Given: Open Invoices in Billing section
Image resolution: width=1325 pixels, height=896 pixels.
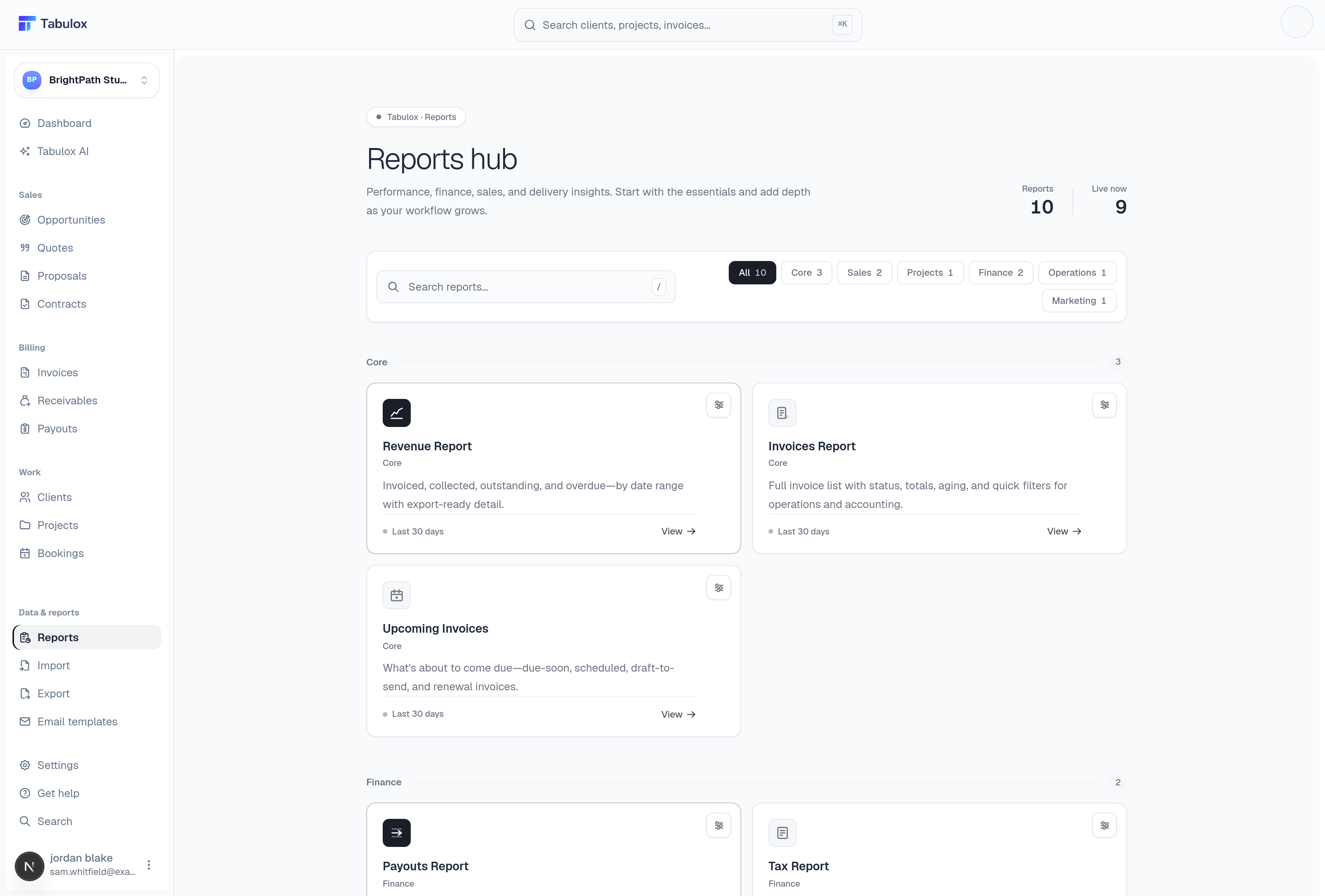Looking at the screenshot, I should point(87,373).
